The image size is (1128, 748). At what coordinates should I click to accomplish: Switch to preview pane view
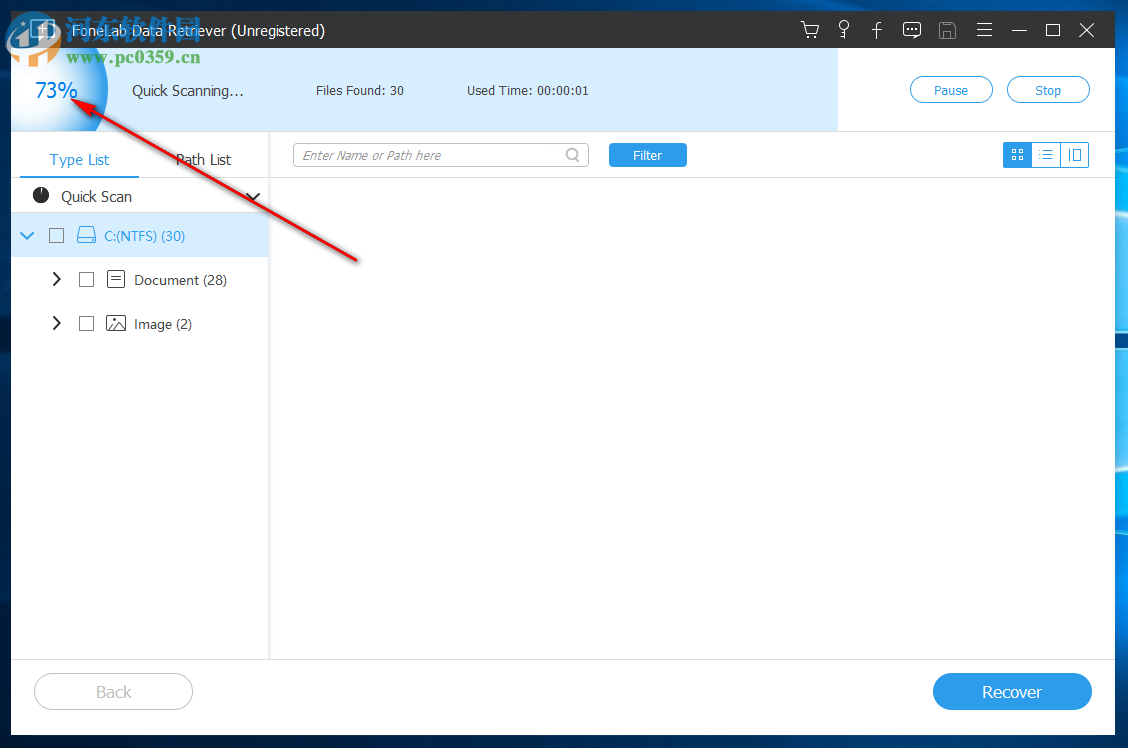click(x=1074, y=155)
